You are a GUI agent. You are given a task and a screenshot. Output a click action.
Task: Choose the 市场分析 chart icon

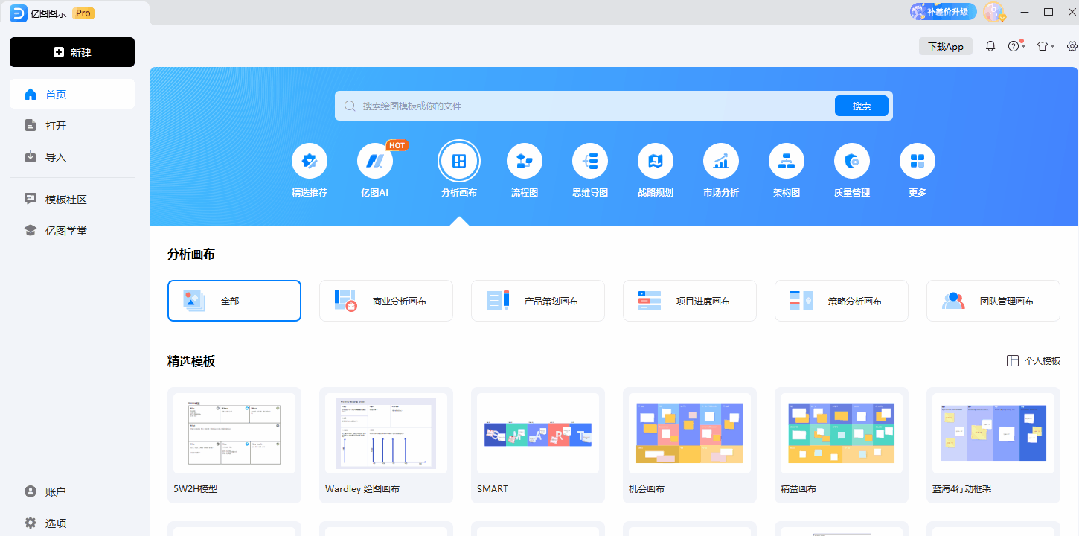tap(720, 161)
